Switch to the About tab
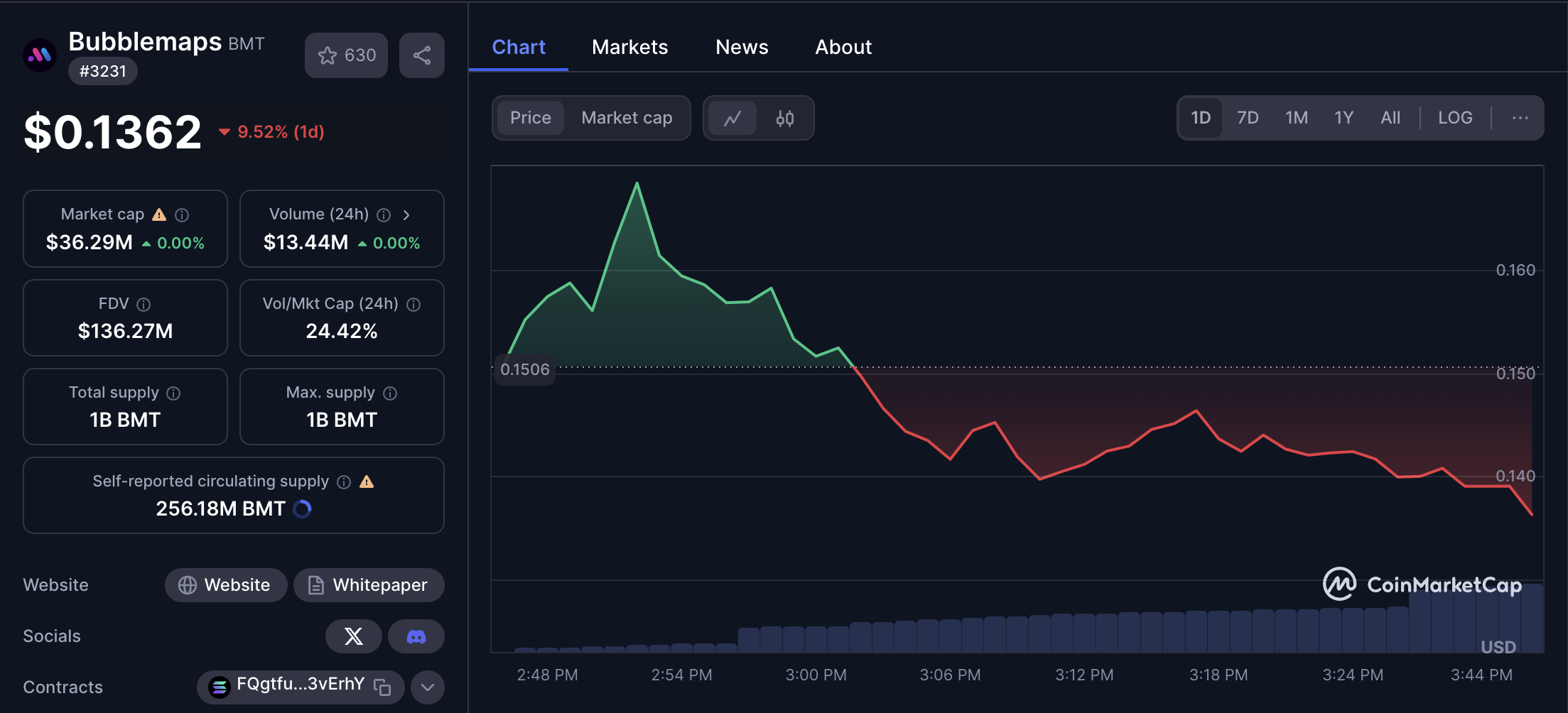 tap(843, 47)
